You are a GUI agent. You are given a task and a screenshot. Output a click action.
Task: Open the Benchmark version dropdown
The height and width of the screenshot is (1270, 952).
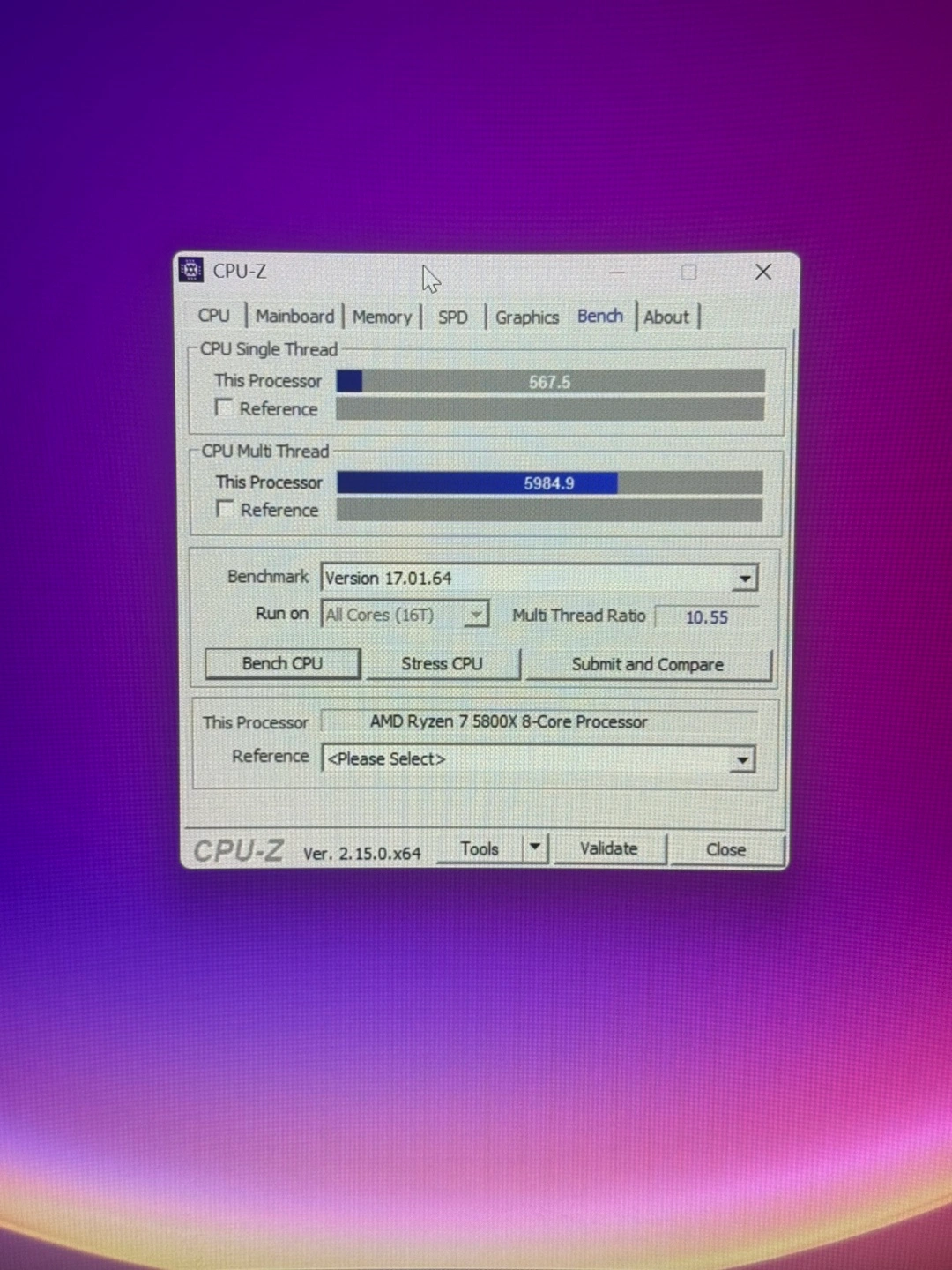[539, 578]
